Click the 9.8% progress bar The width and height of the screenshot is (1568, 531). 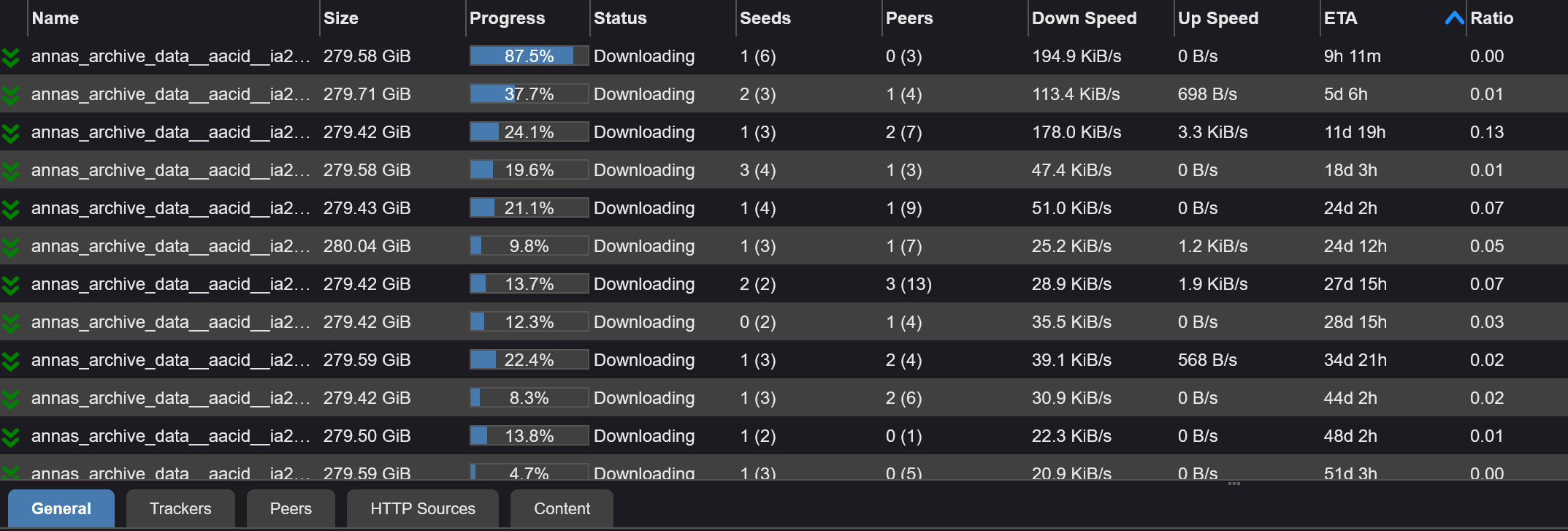point(529,246)
